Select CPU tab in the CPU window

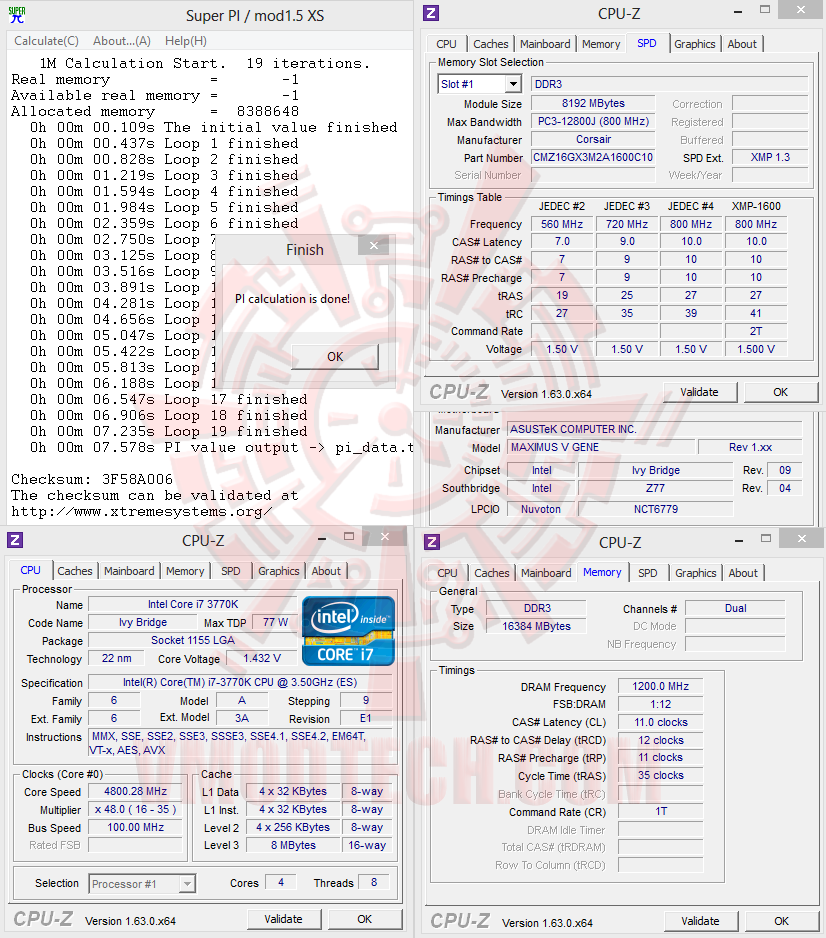coord(31,570)
